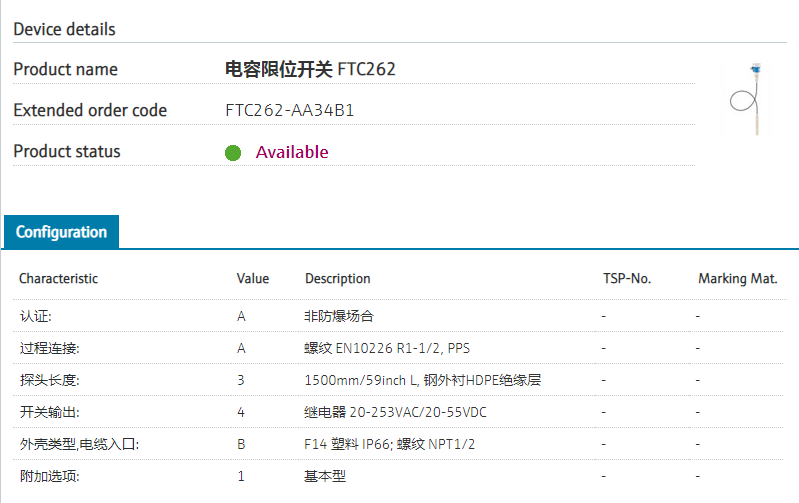Click the TSP-No. column header

pyautogui.click(x=627, y=278)
